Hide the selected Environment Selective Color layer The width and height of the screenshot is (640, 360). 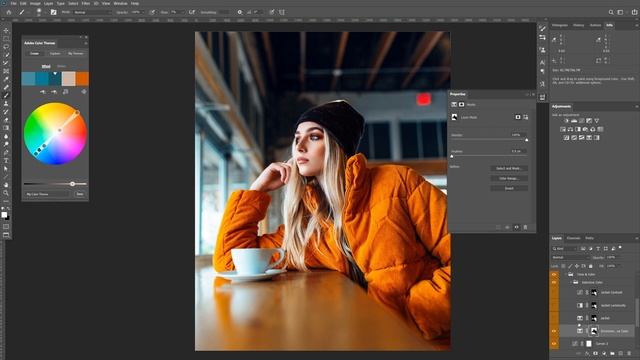point(554,331)
